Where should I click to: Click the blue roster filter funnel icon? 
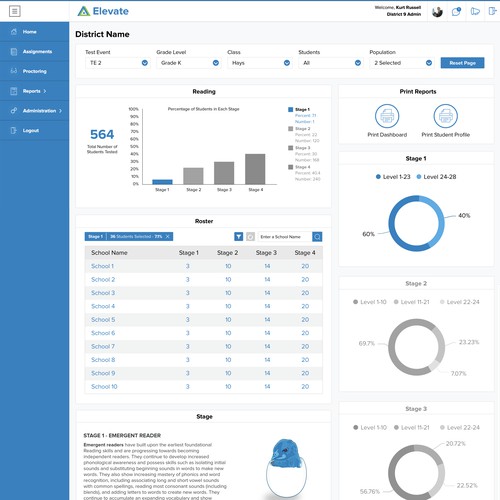pyautogui.click(x=239, y=237)
